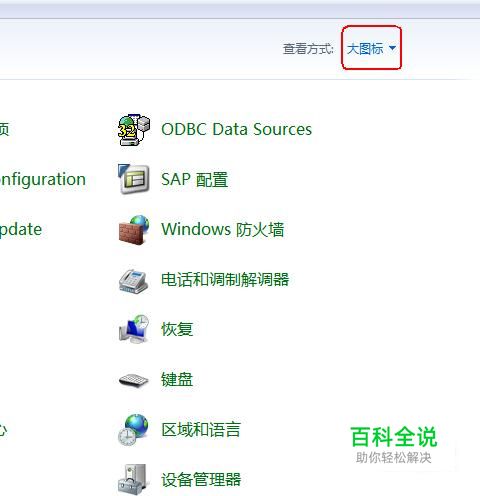Click the 区域和语言 link text
480x496 pixels.
201,429
